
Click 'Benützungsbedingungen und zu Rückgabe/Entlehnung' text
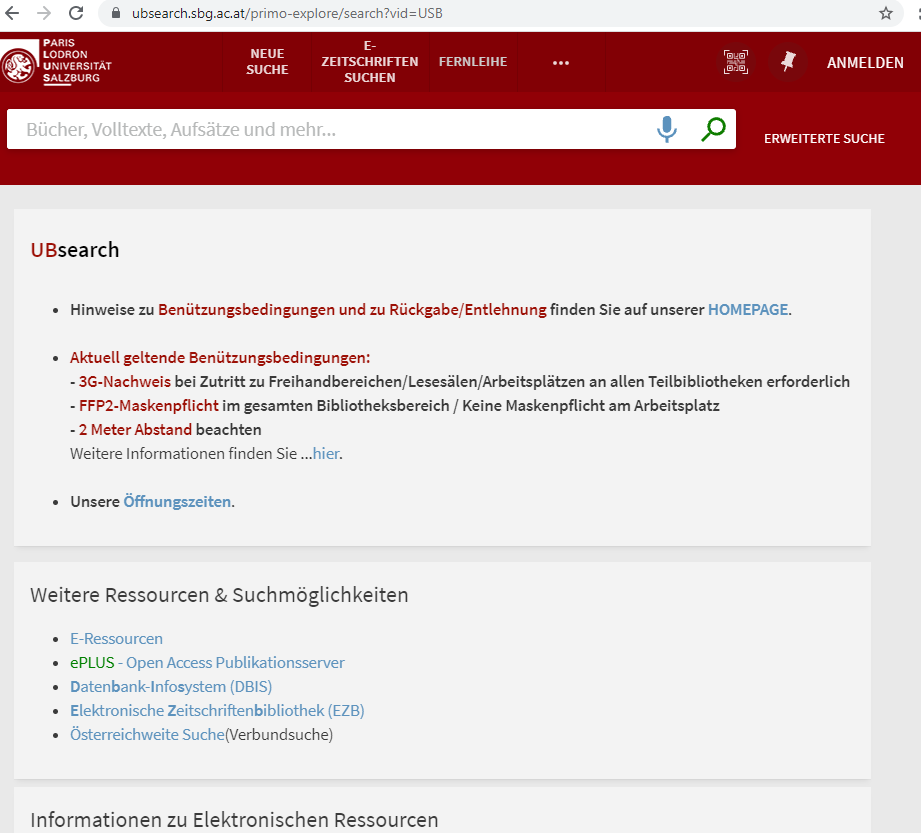(352, 310)
